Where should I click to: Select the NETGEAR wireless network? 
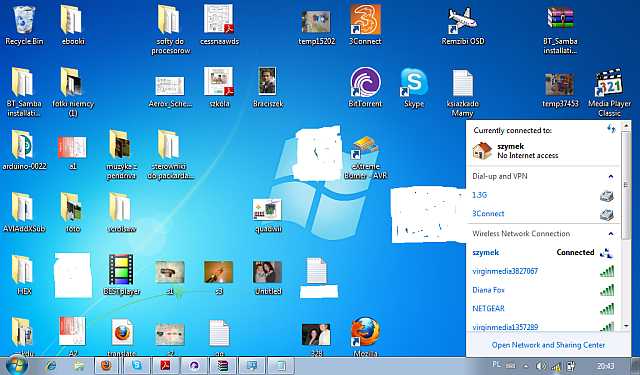pyautogui.click(x=543, y=308)
